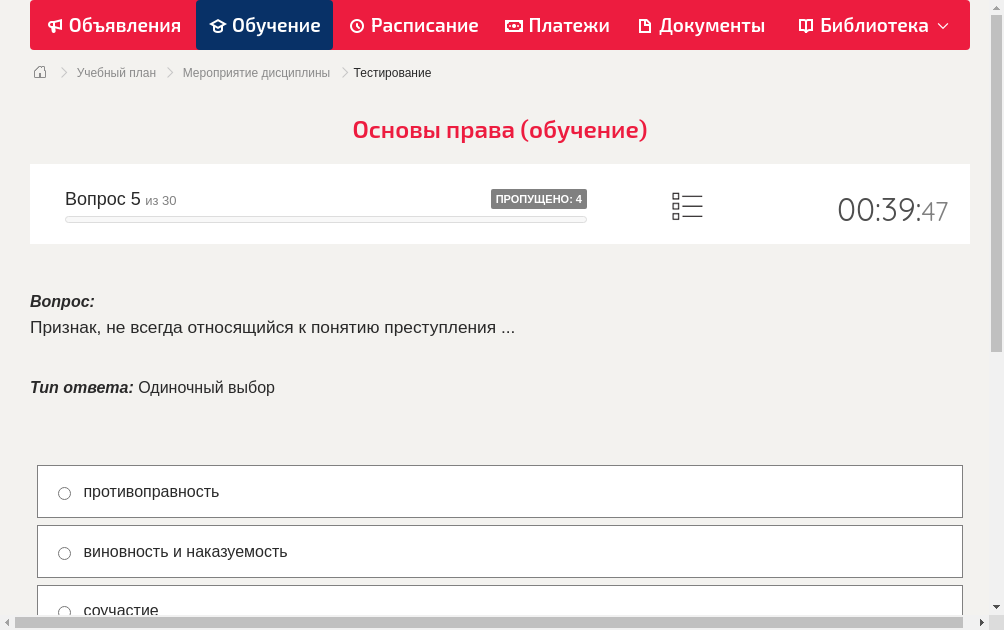Click the megaphone icon on Объявления tab
The image size is (1004, 630).
coord(55,25)
